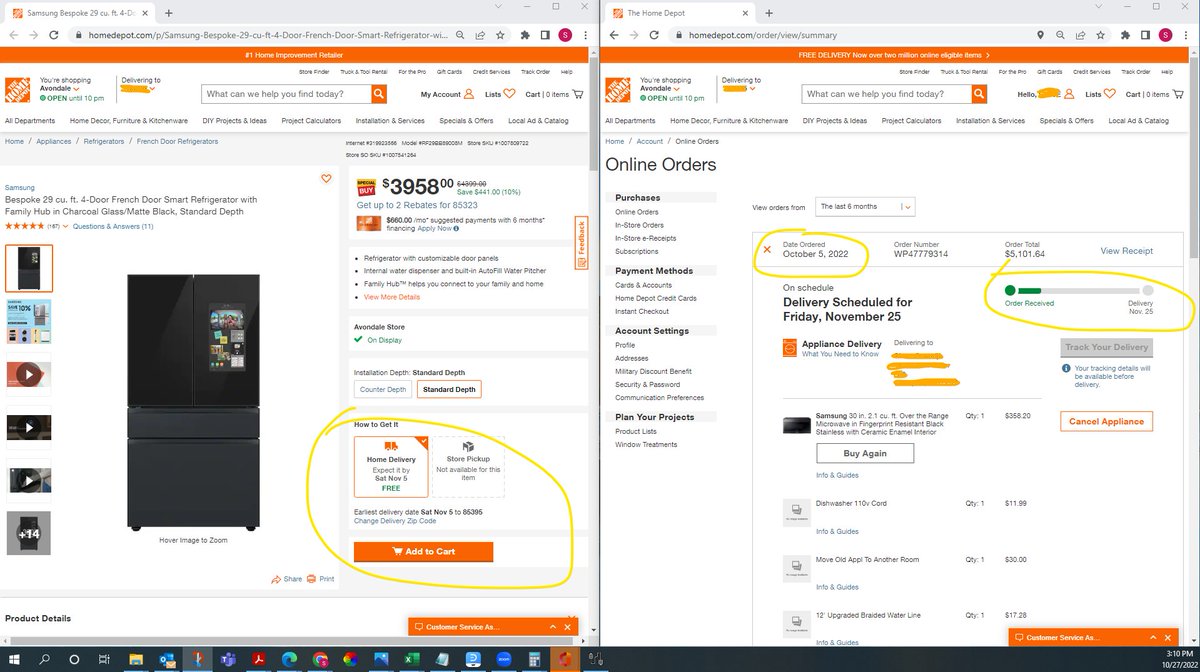Select Standard Depth installation option
The height and width of the screenshot is (672, 1200).
click(449, 389)
